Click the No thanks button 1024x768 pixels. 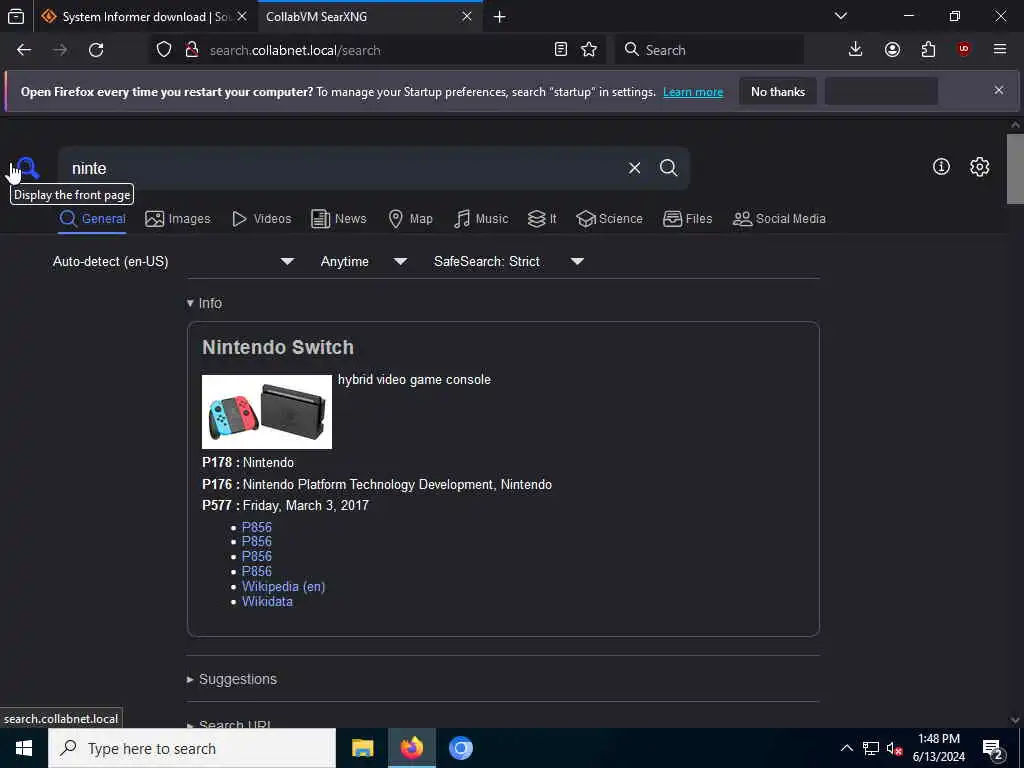(x=778, y=92)
